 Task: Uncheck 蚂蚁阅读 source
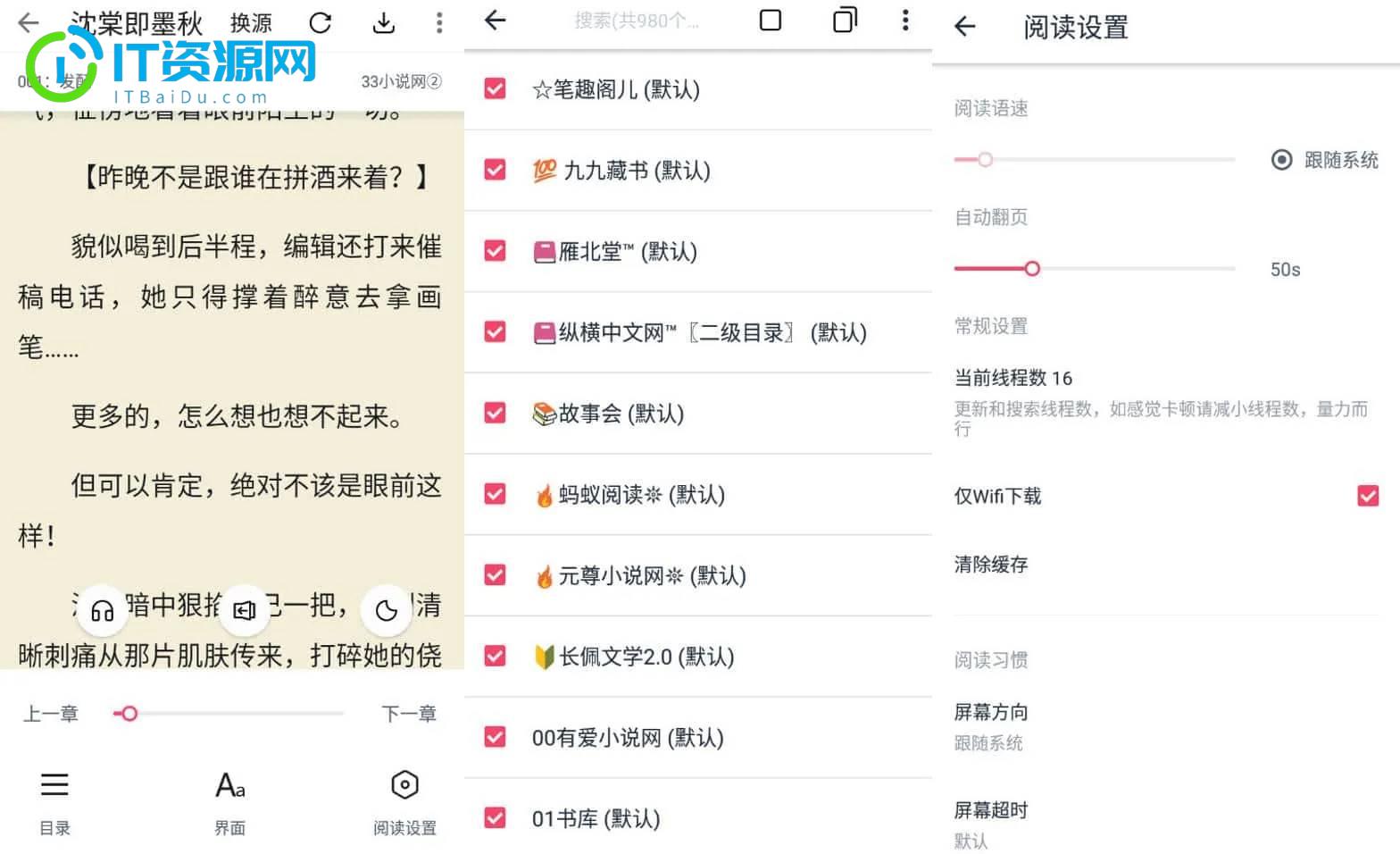[x=495, y=494]
